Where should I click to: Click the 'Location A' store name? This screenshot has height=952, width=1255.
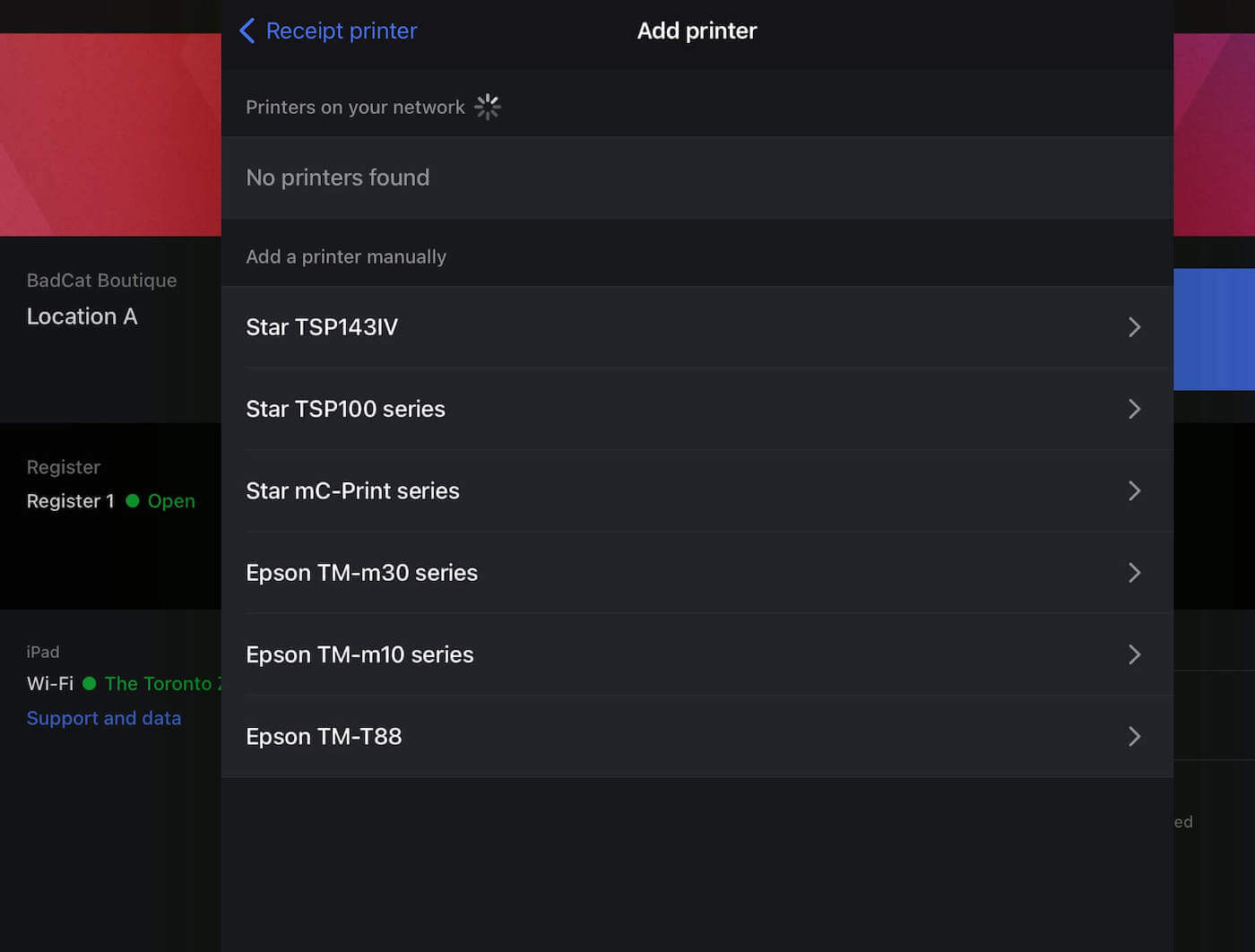coord(82,316)
